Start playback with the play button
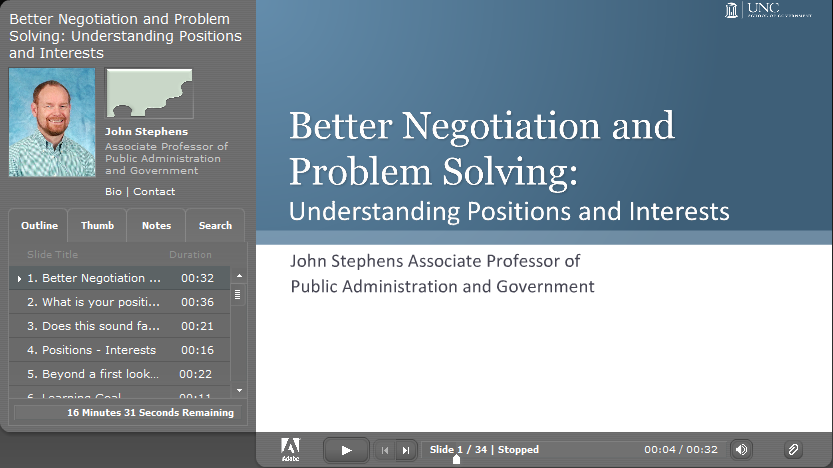The width and height of the screenshot is (833, 468). [x=346, y=450]
